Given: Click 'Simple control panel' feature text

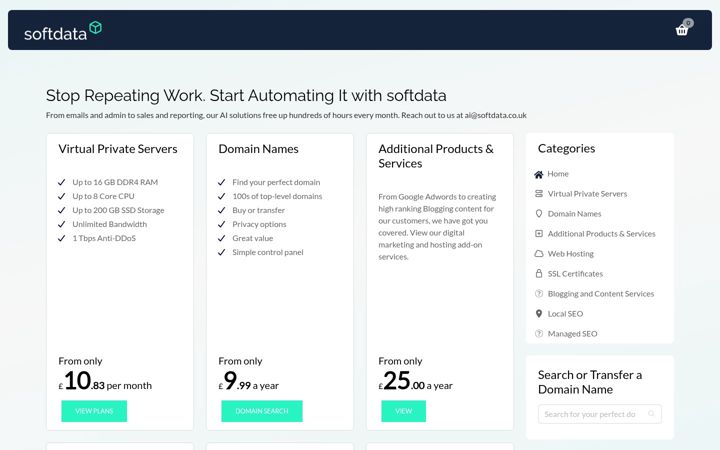Looking at the screenshot, I should 268,252.
